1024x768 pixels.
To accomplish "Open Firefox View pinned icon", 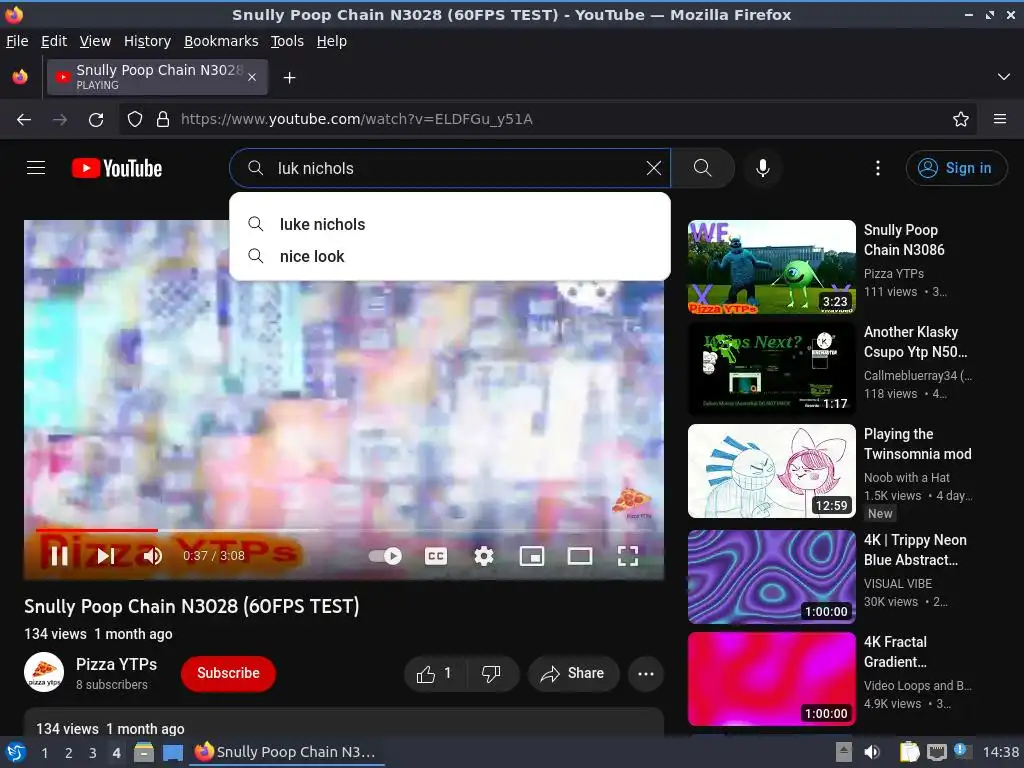I will tap(20, 77).
